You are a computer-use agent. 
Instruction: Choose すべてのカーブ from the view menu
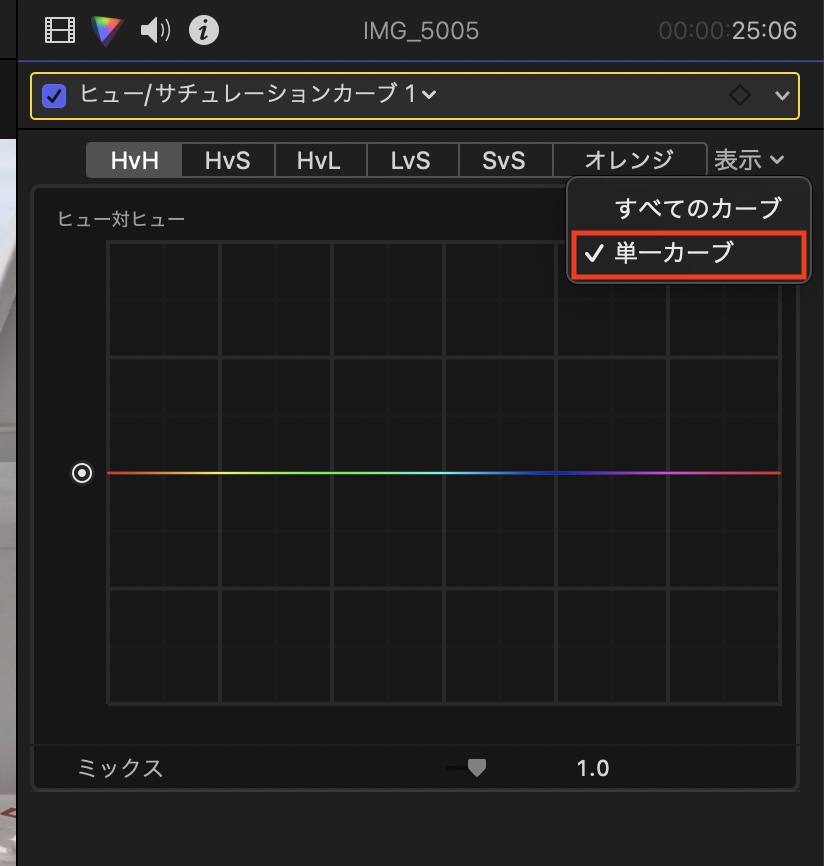689,209
